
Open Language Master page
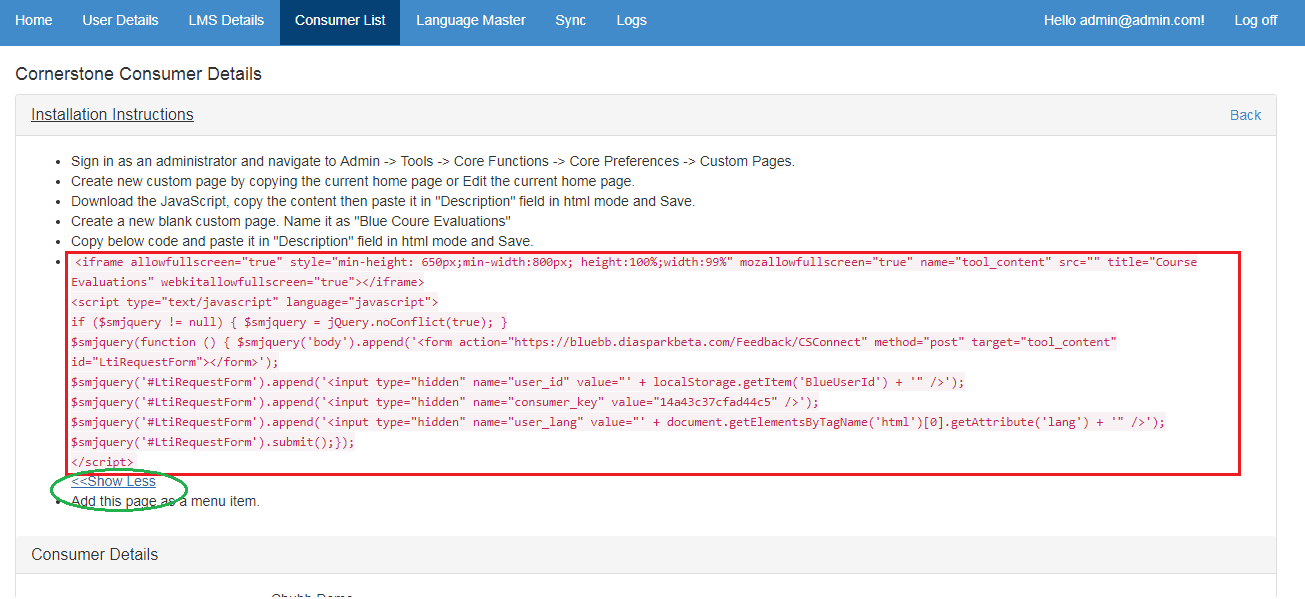(471, 20)
